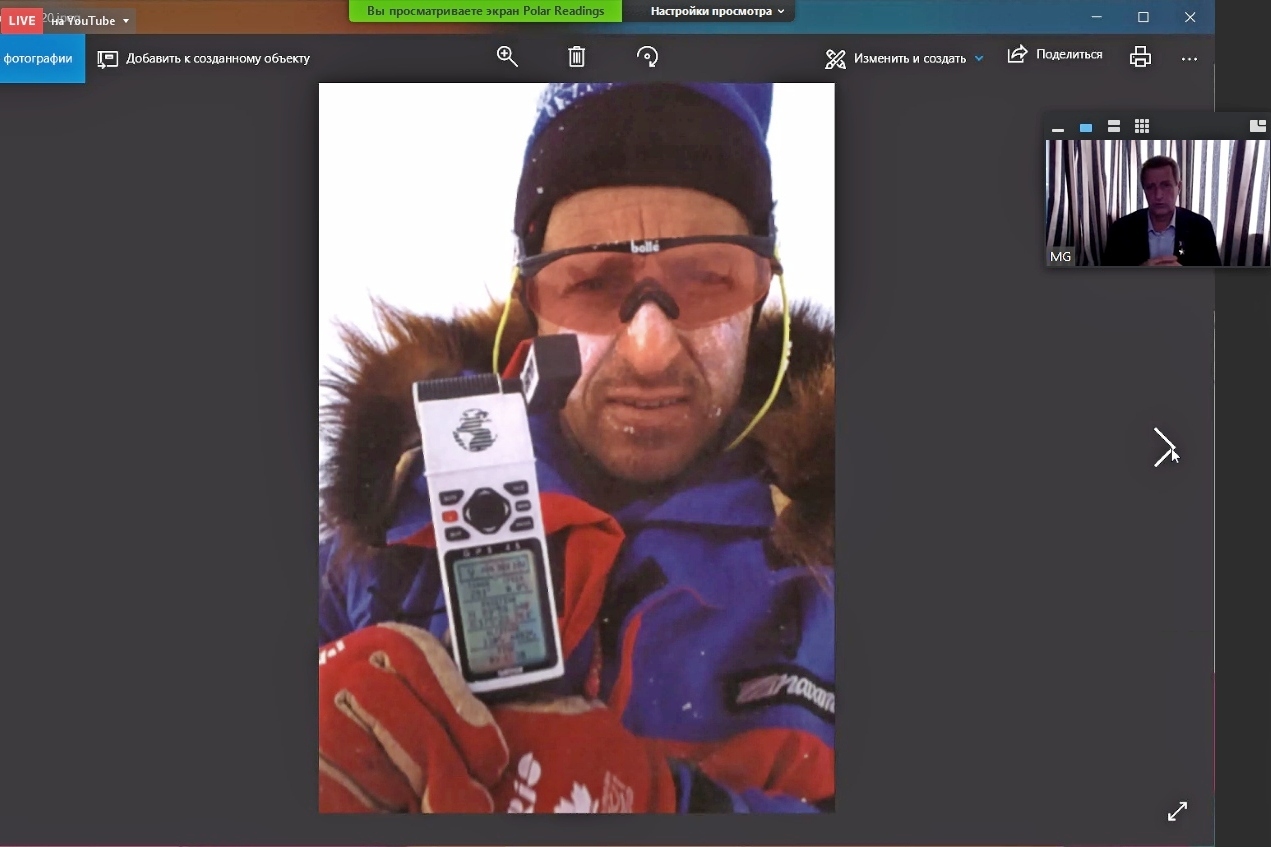Expand the LIVE на YouTube dropdown

pos(125,21)
